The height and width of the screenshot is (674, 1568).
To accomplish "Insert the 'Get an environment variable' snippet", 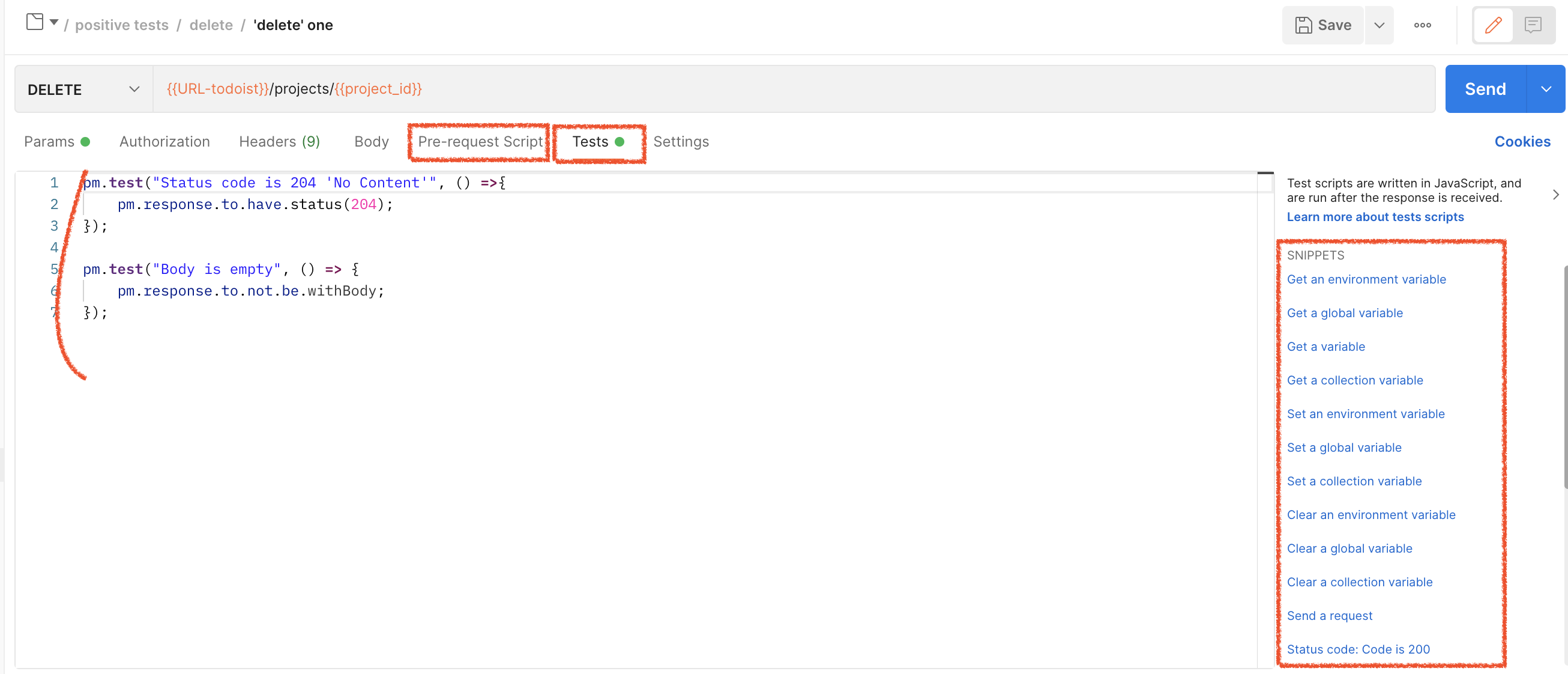I will coord(1366,279).
